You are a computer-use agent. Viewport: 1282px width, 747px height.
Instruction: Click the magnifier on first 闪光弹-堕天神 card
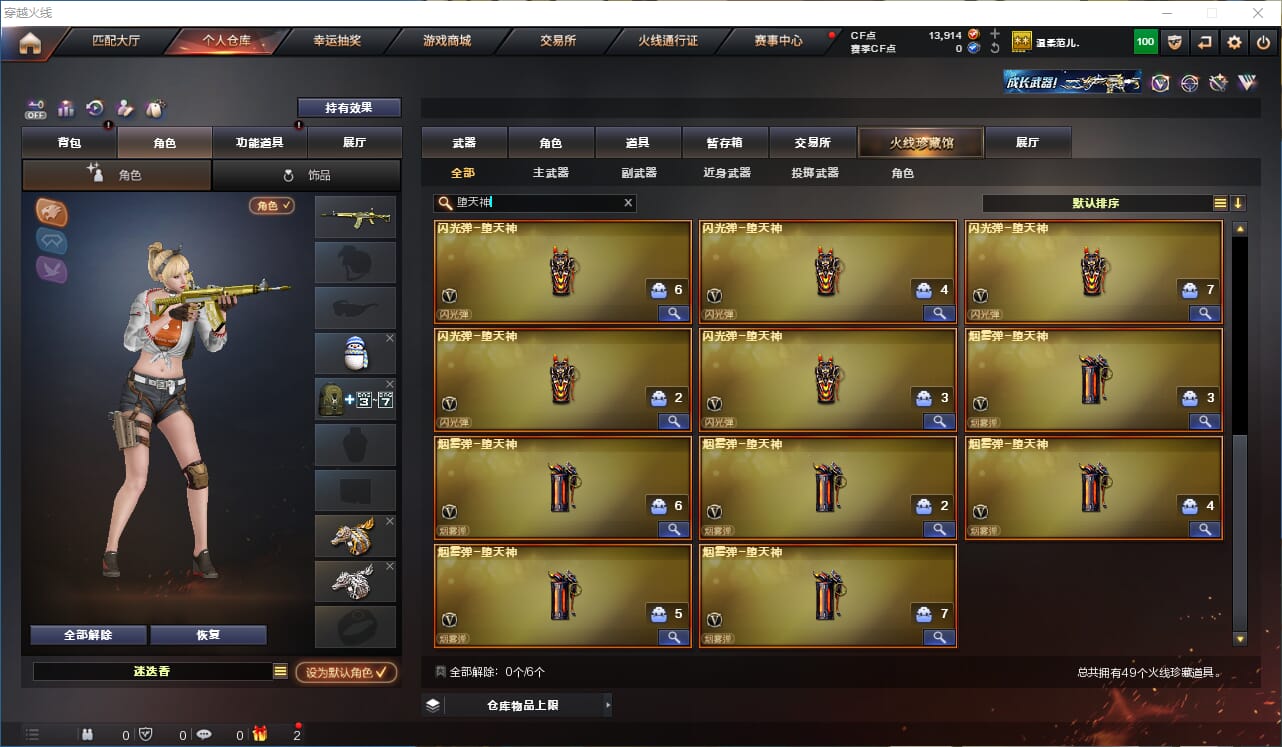[673, 314]
